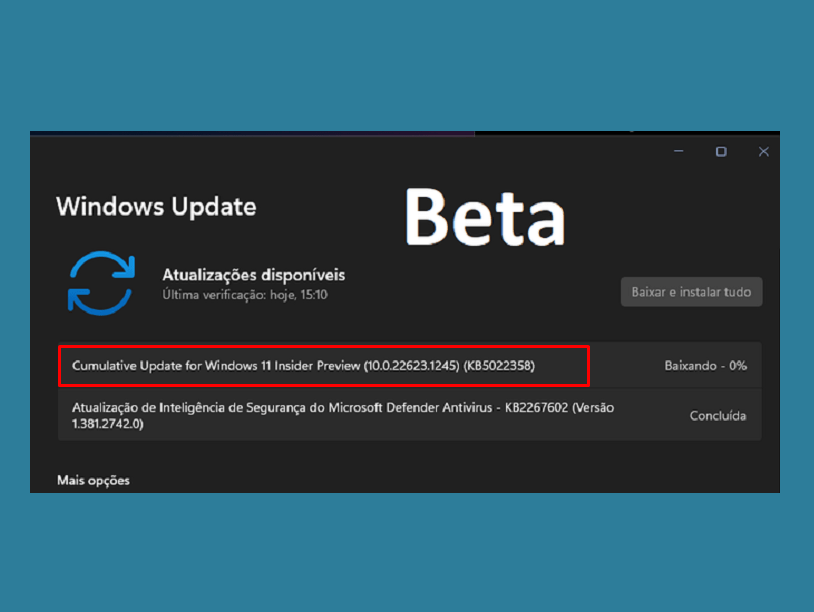Click the Atualizações disponíveis heading

pos(253,275)
